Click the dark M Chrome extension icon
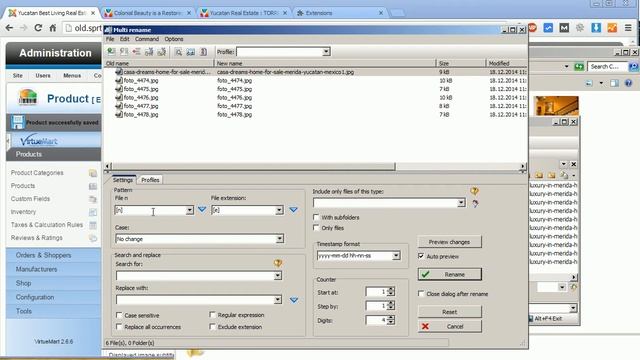This screenshot has width=640, height=360. point(564,28)
